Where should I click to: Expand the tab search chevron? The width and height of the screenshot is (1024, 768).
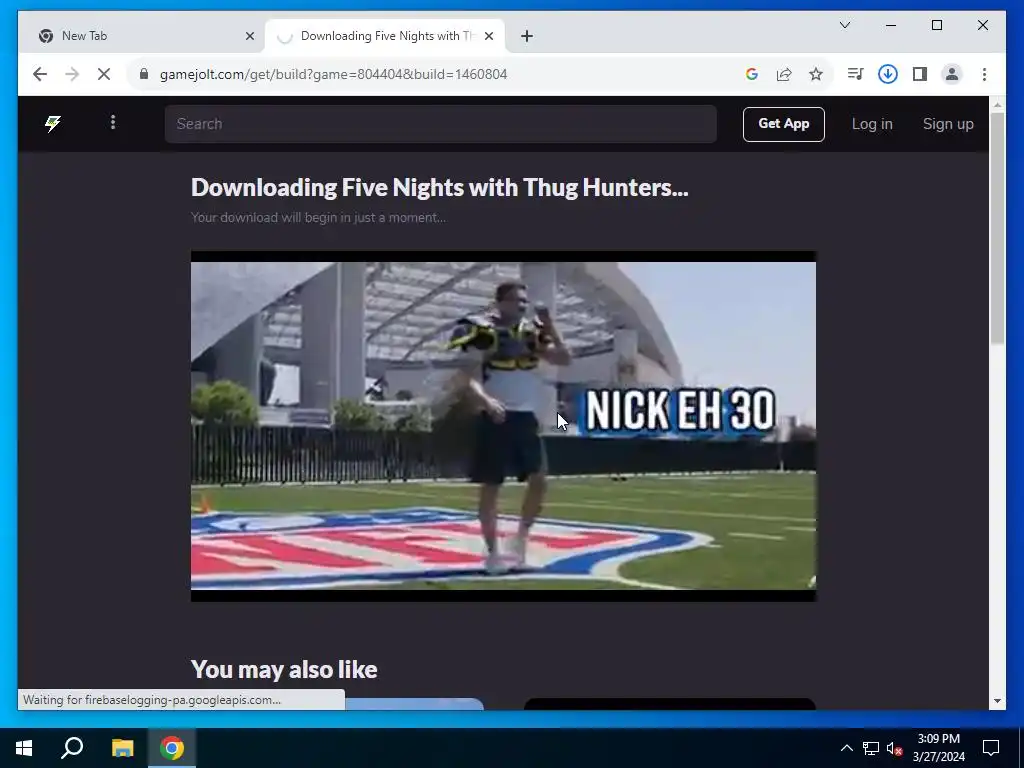click(844, 25)
